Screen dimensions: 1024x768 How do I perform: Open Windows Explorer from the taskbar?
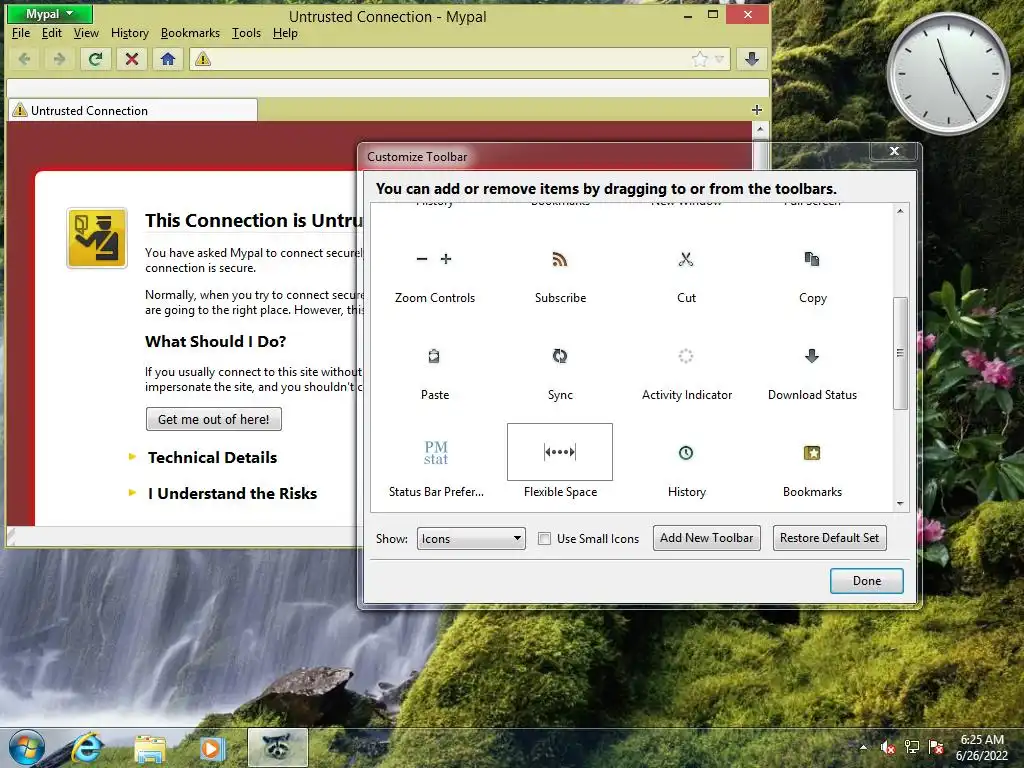click(x=150, y=748)
